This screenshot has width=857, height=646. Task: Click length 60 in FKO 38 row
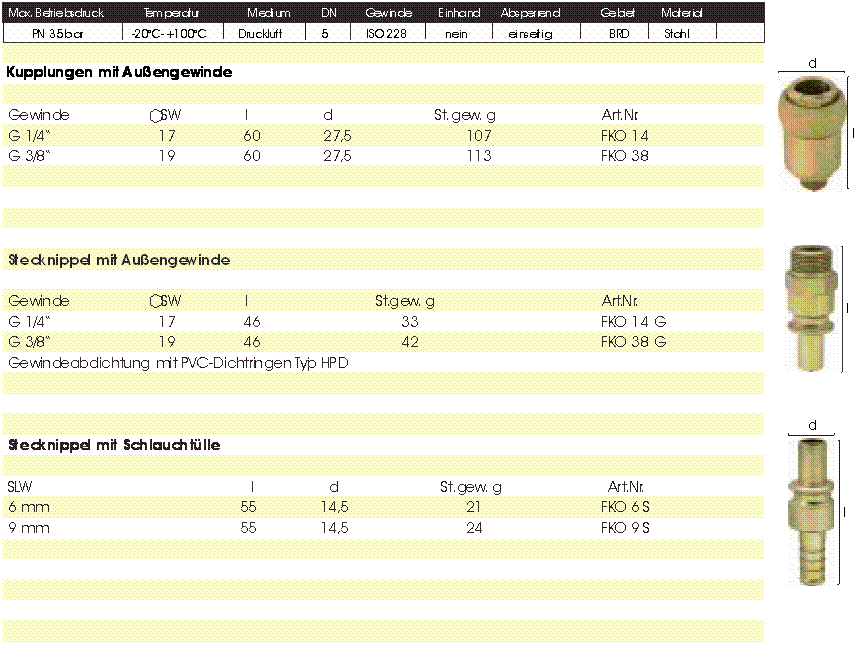tap(252, 156)
